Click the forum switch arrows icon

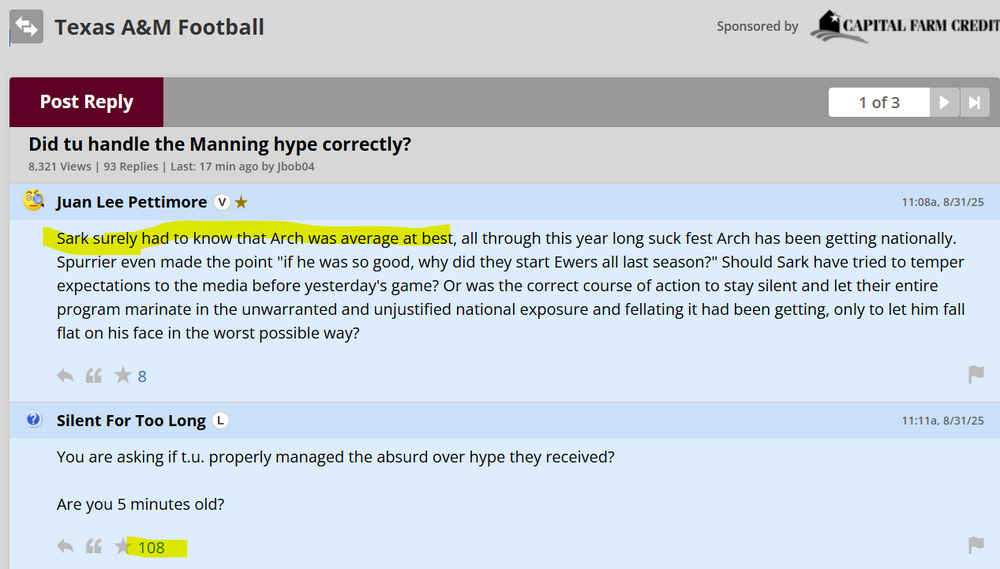(27, 27)
